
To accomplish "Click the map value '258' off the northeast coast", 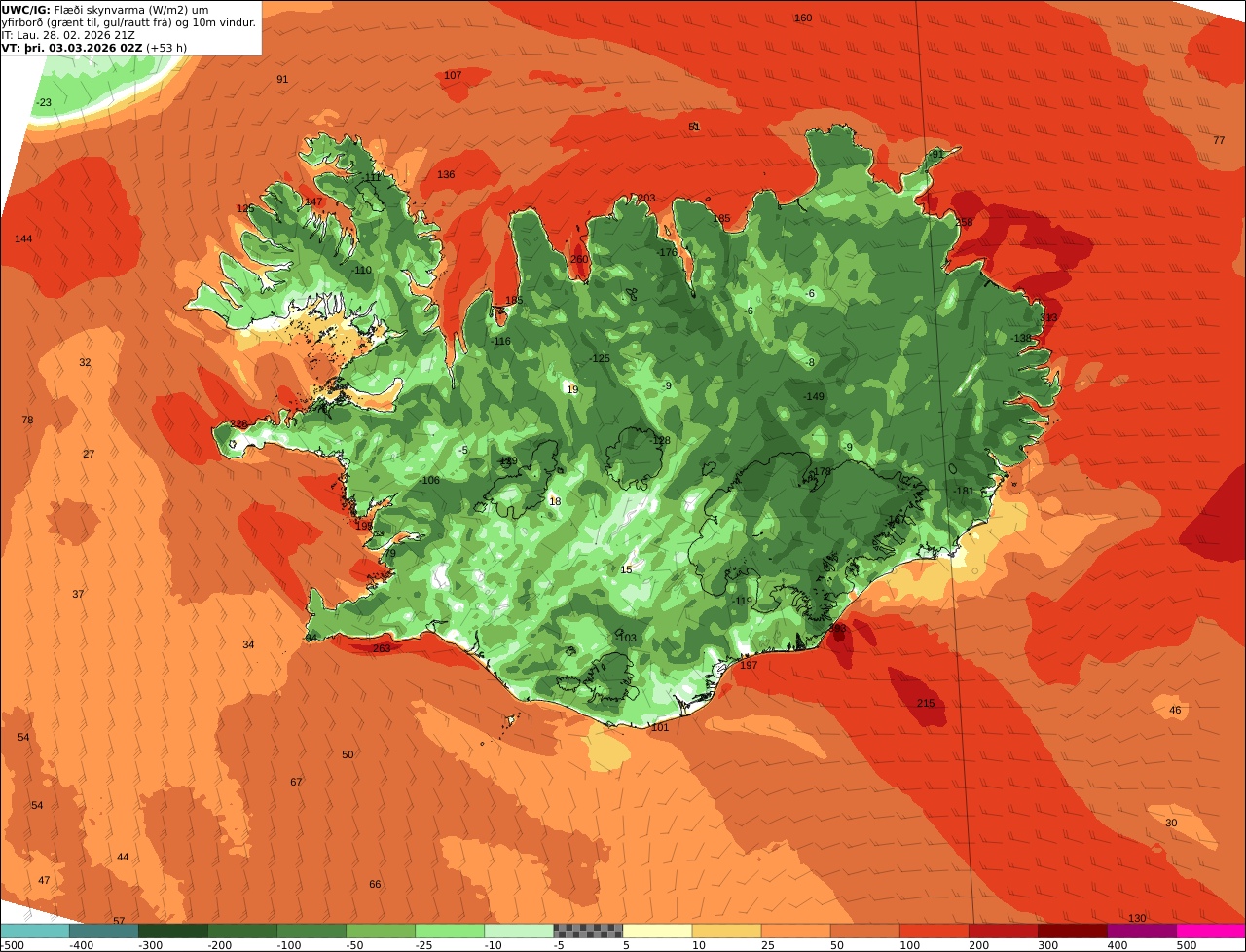I will 965,223.
